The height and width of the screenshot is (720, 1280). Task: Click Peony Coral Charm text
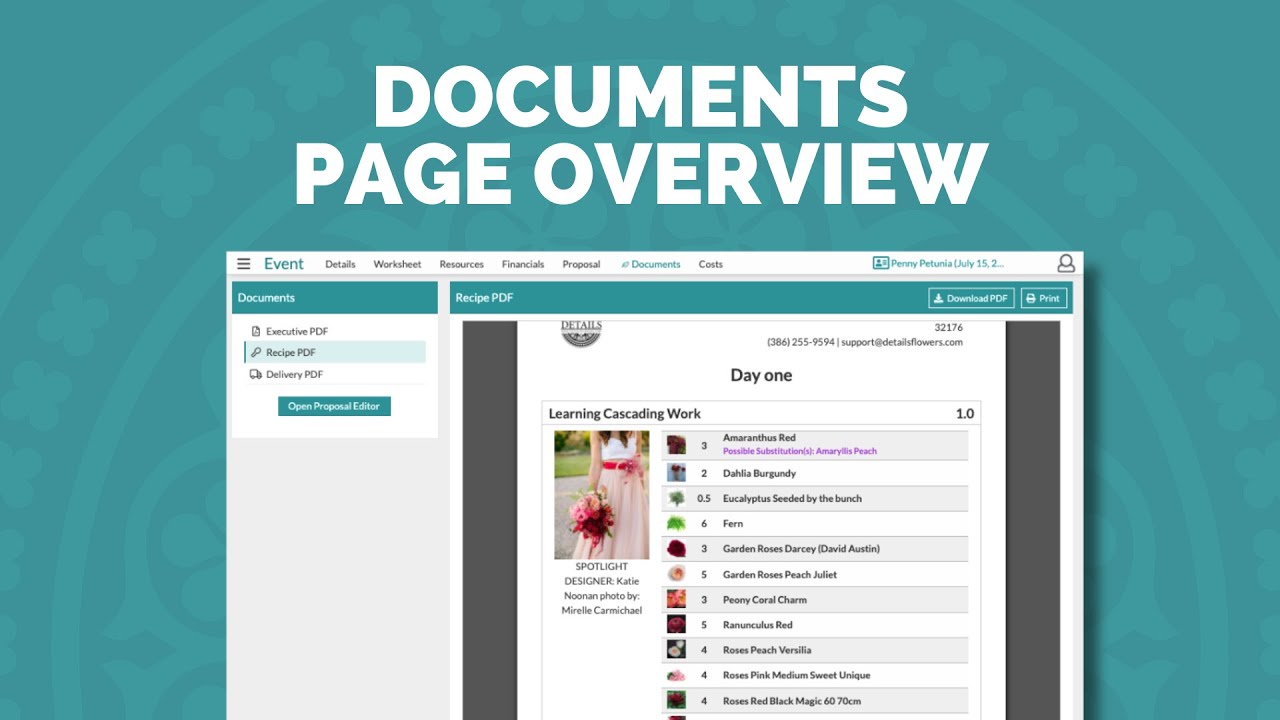point(764,599)
